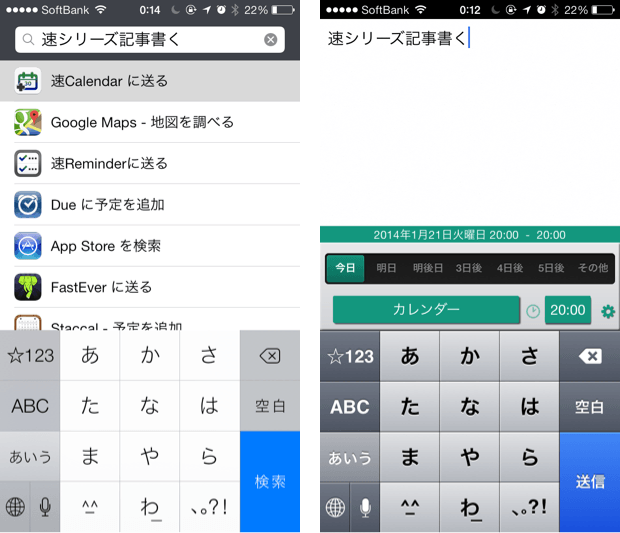This screenshot has width=620, height=533.
Task: Select the 今日 date tab
Action: pos(345,268)
